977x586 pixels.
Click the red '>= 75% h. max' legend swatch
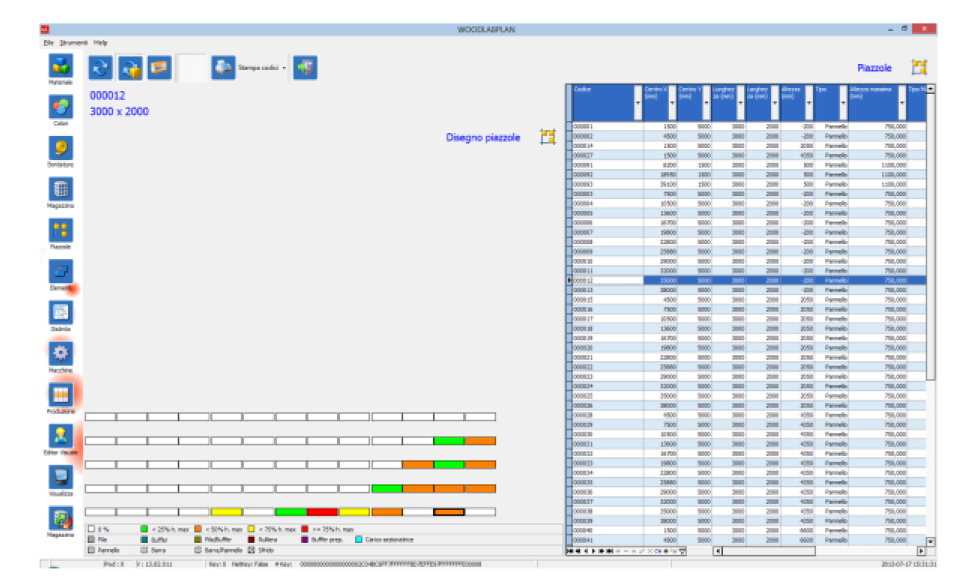pos(305,529)
